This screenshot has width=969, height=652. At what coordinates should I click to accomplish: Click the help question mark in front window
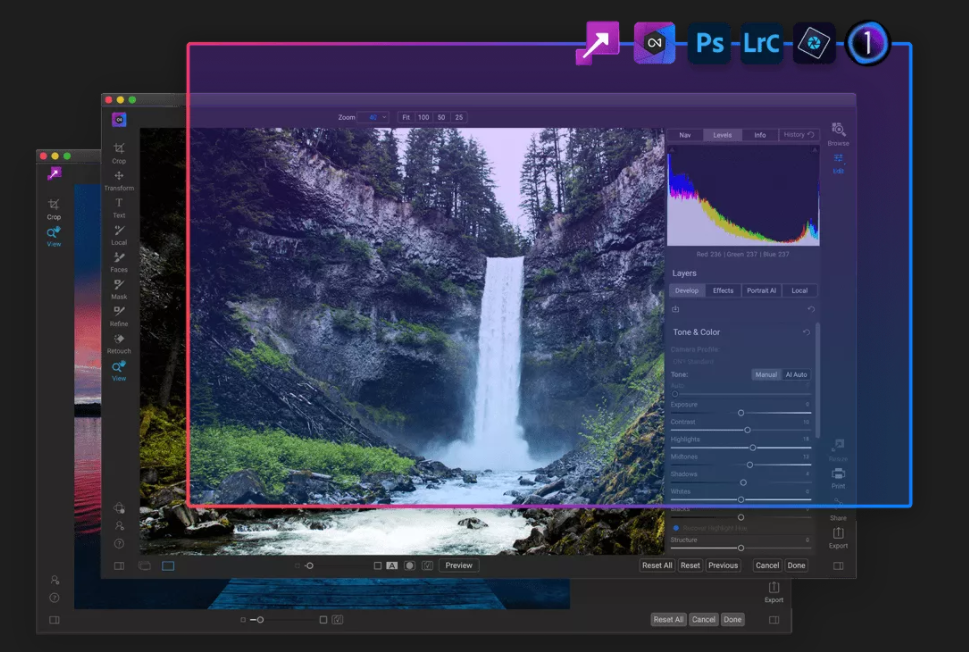pos(119,544)
